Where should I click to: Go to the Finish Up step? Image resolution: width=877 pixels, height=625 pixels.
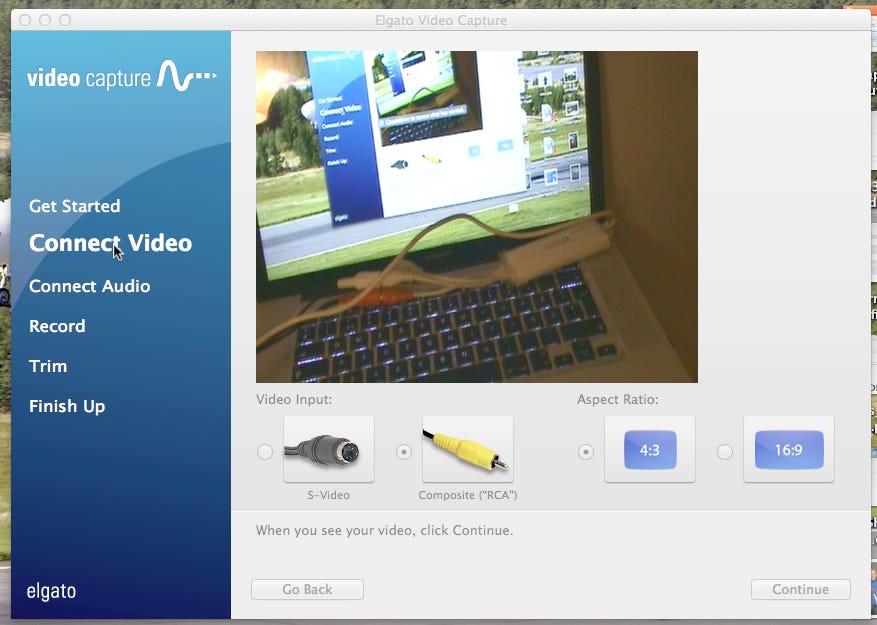pyautogui.click(x=67, y=406)
